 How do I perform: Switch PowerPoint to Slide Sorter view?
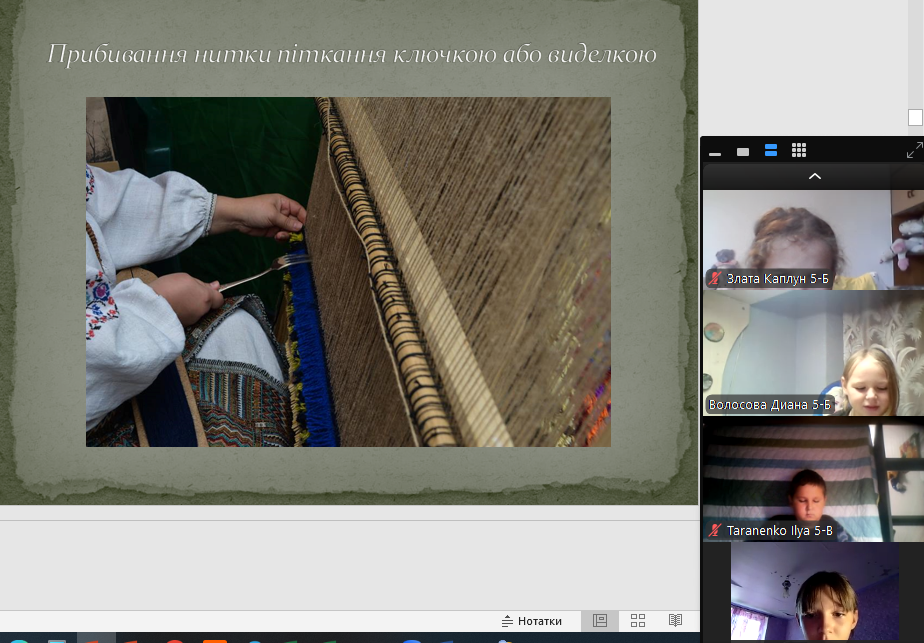tap(638, 621)
